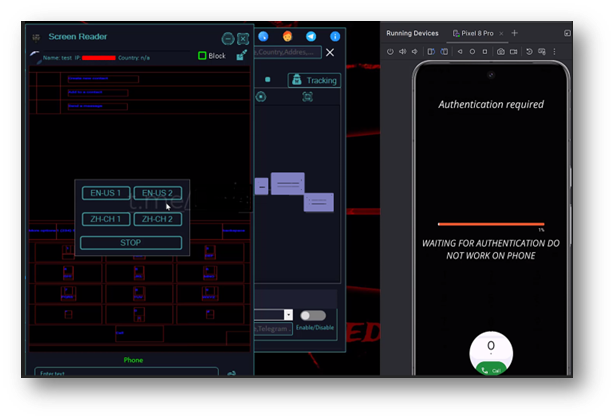Viewport: 615px width, 420px height.
Task: Toggle the Block checkbox
Action: [x=202, y=56]
